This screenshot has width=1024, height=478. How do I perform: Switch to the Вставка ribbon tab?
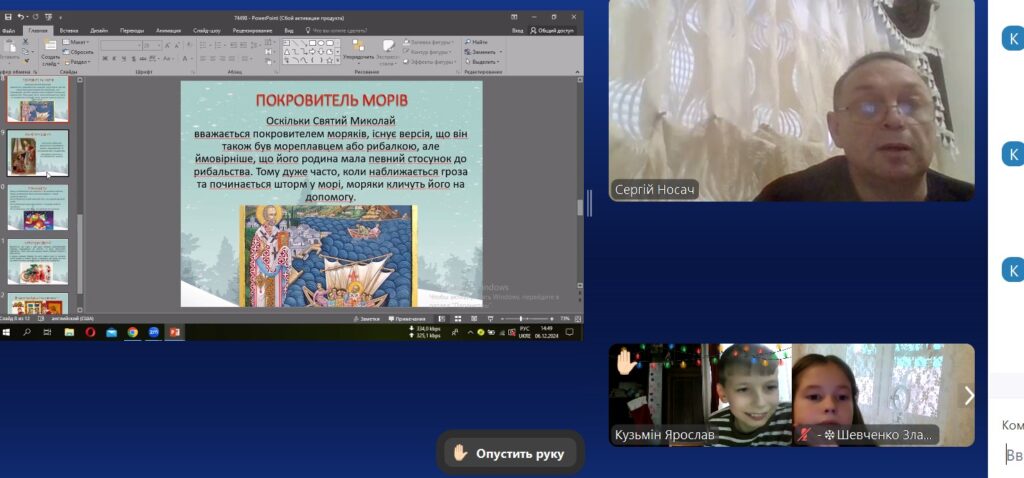(69, 30)
